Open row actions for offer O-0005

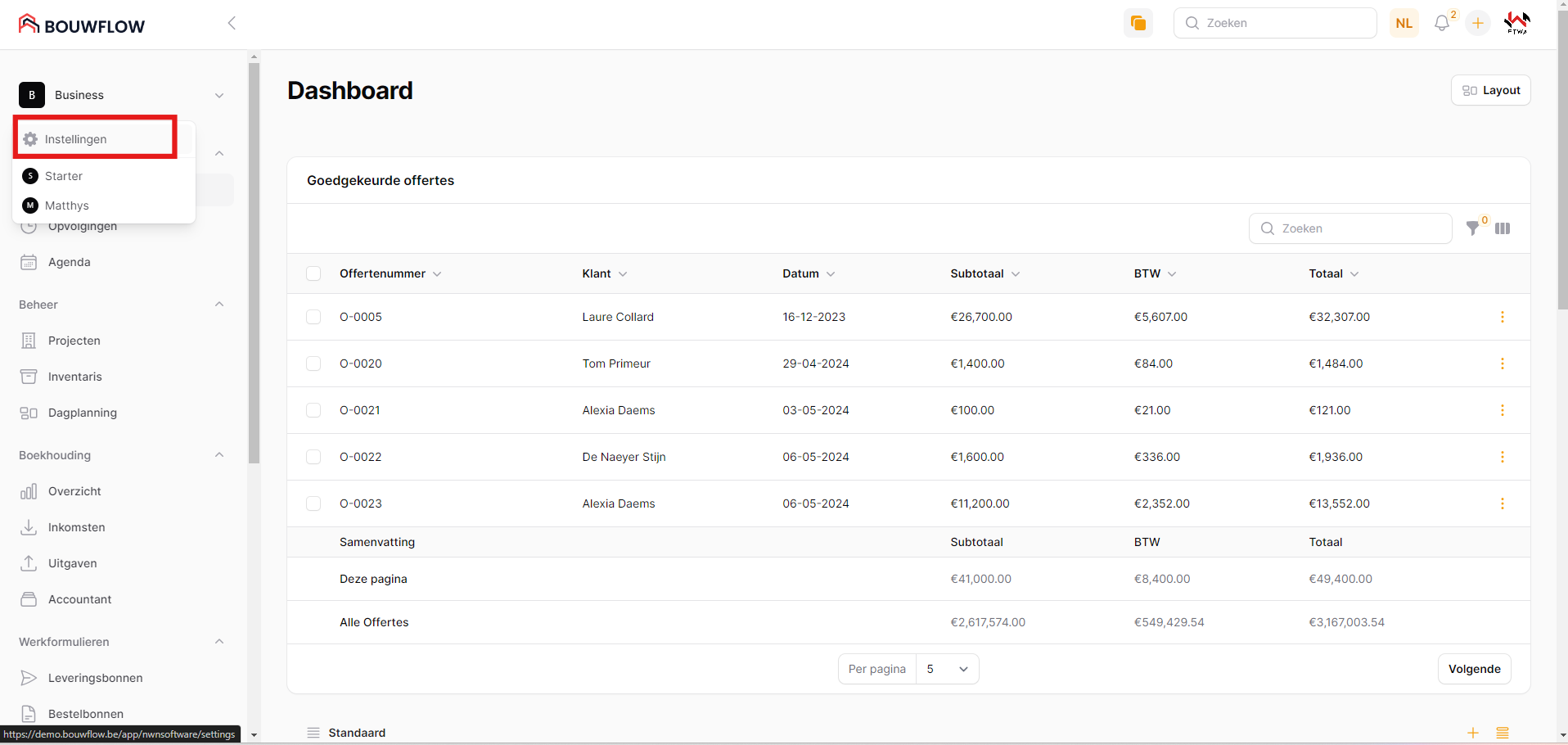point(1502,317)
